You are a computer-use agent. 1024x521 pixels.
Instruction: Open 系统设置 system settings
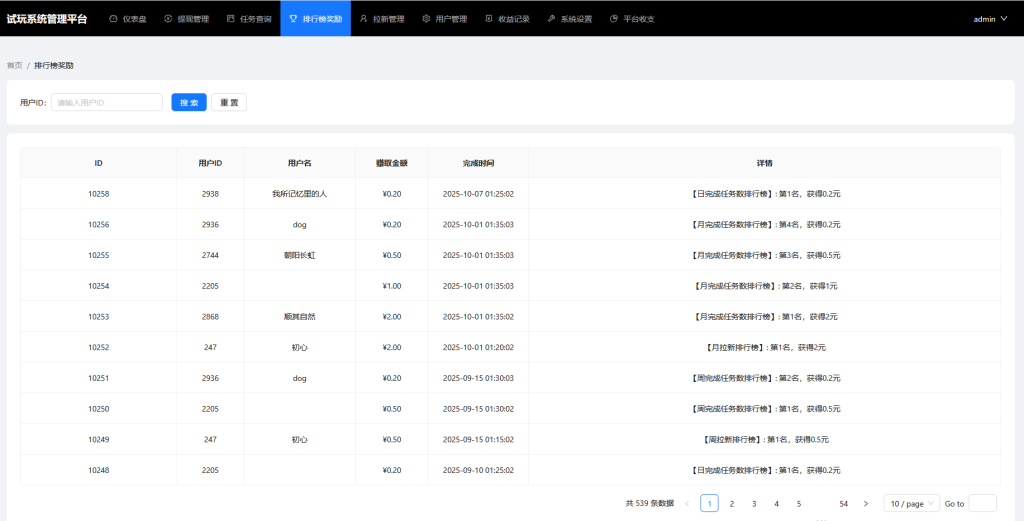pyautogui.click(x=570, y=19)
